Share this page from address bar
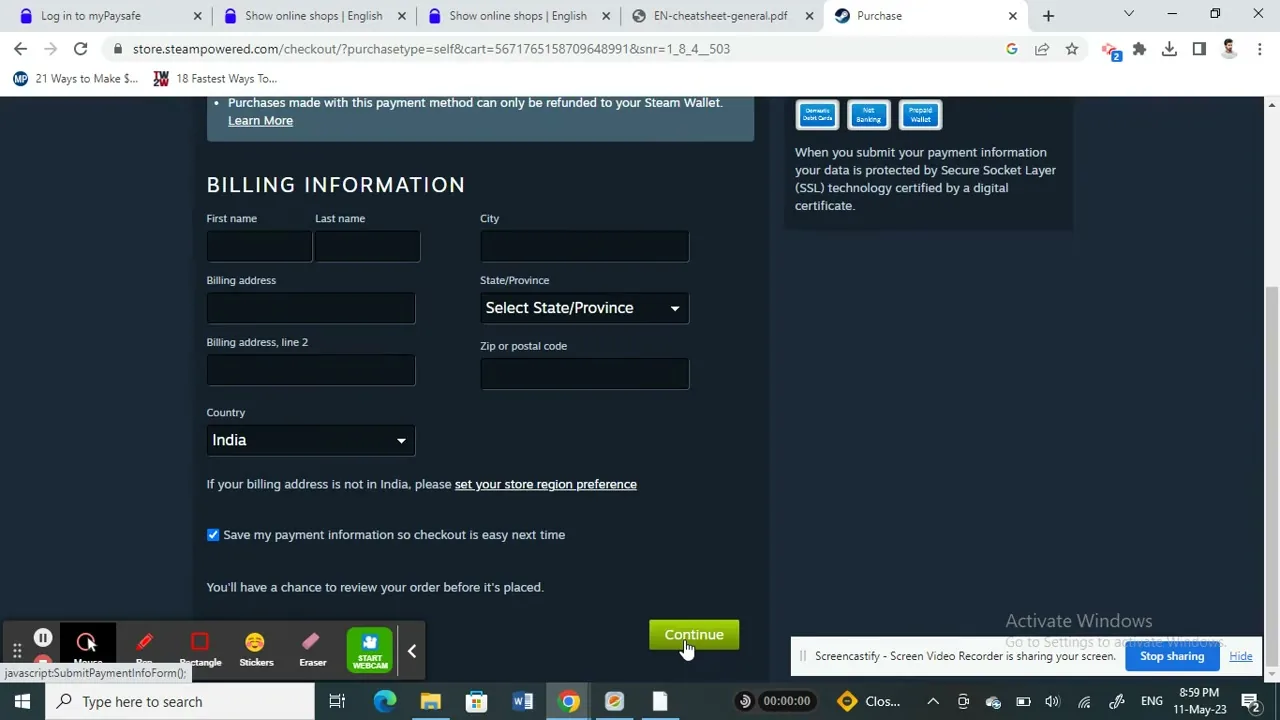The image size is (1280, 720). pos(1042,48)
